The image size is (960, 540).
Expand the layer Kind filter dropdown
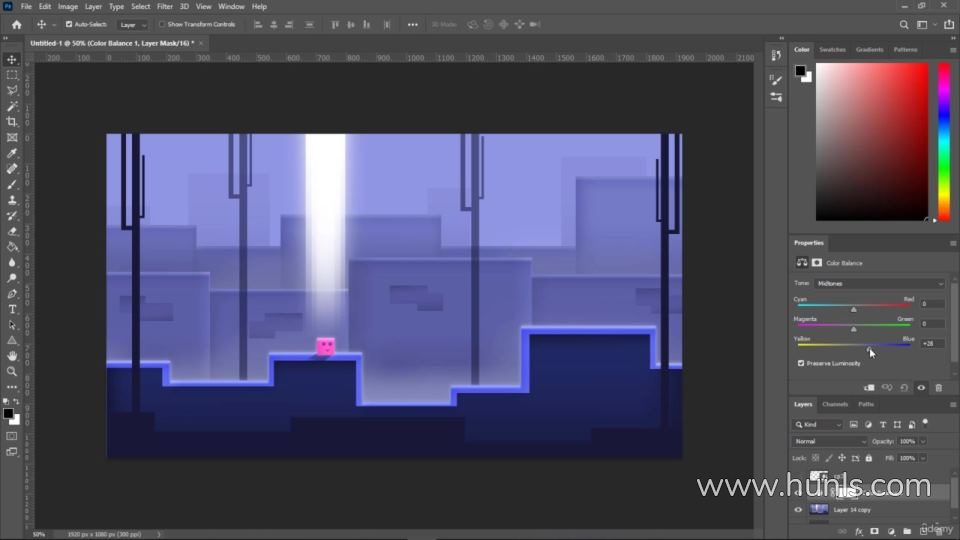[818, 424]
